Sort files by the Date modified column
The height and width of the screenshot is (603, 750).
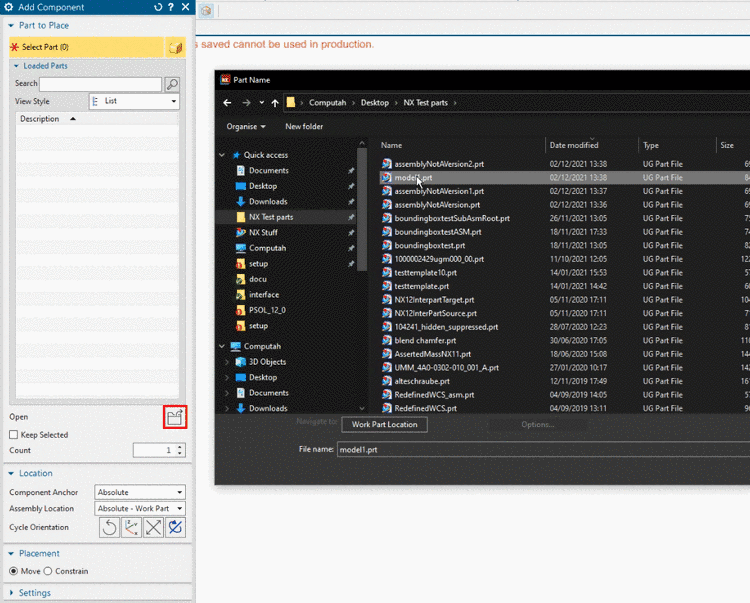point(574,145)
